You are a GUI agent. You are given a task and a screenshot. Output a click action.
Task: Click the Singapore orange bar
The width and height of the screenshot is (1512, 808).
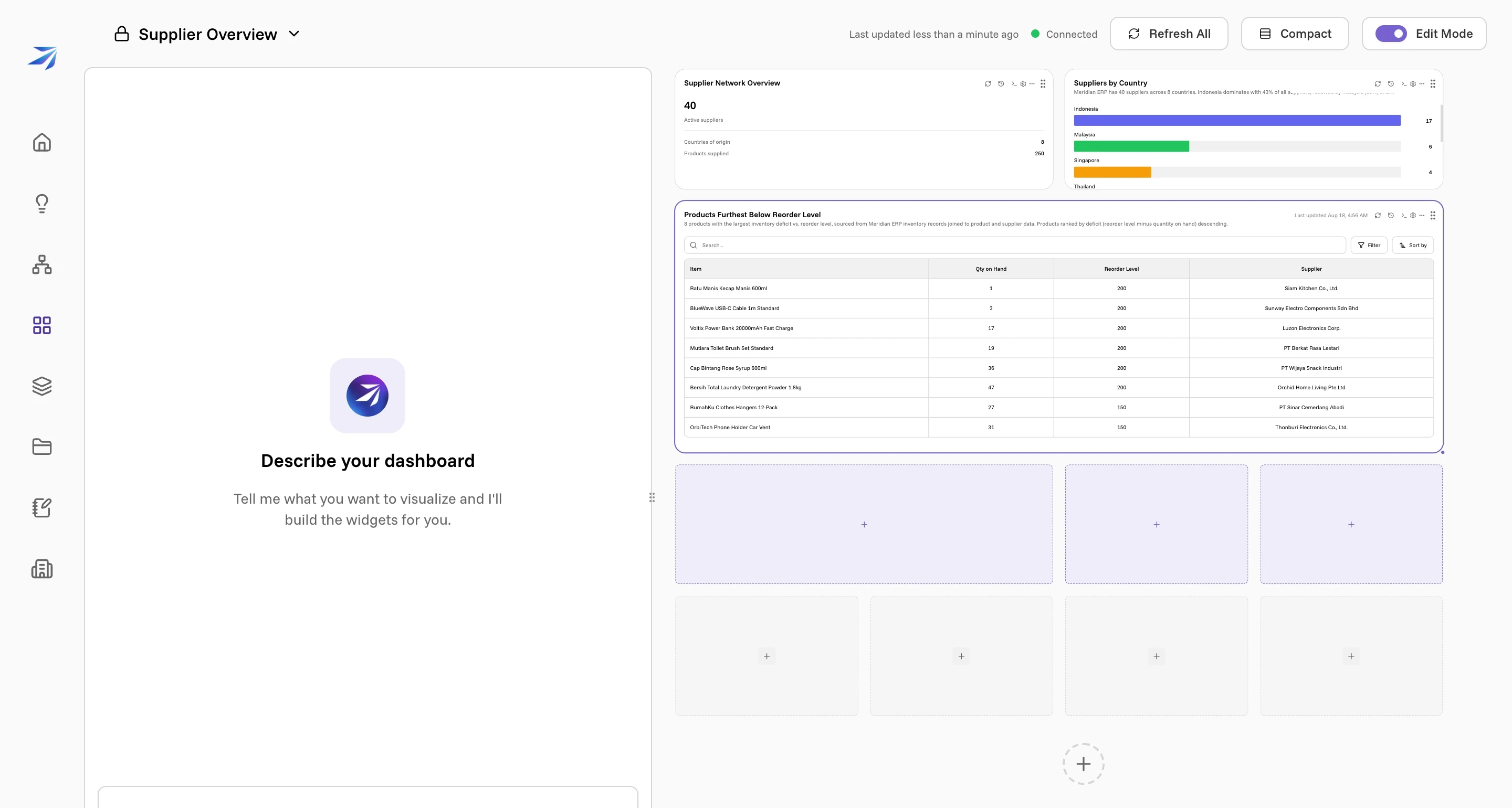(x=1112, y=172)
